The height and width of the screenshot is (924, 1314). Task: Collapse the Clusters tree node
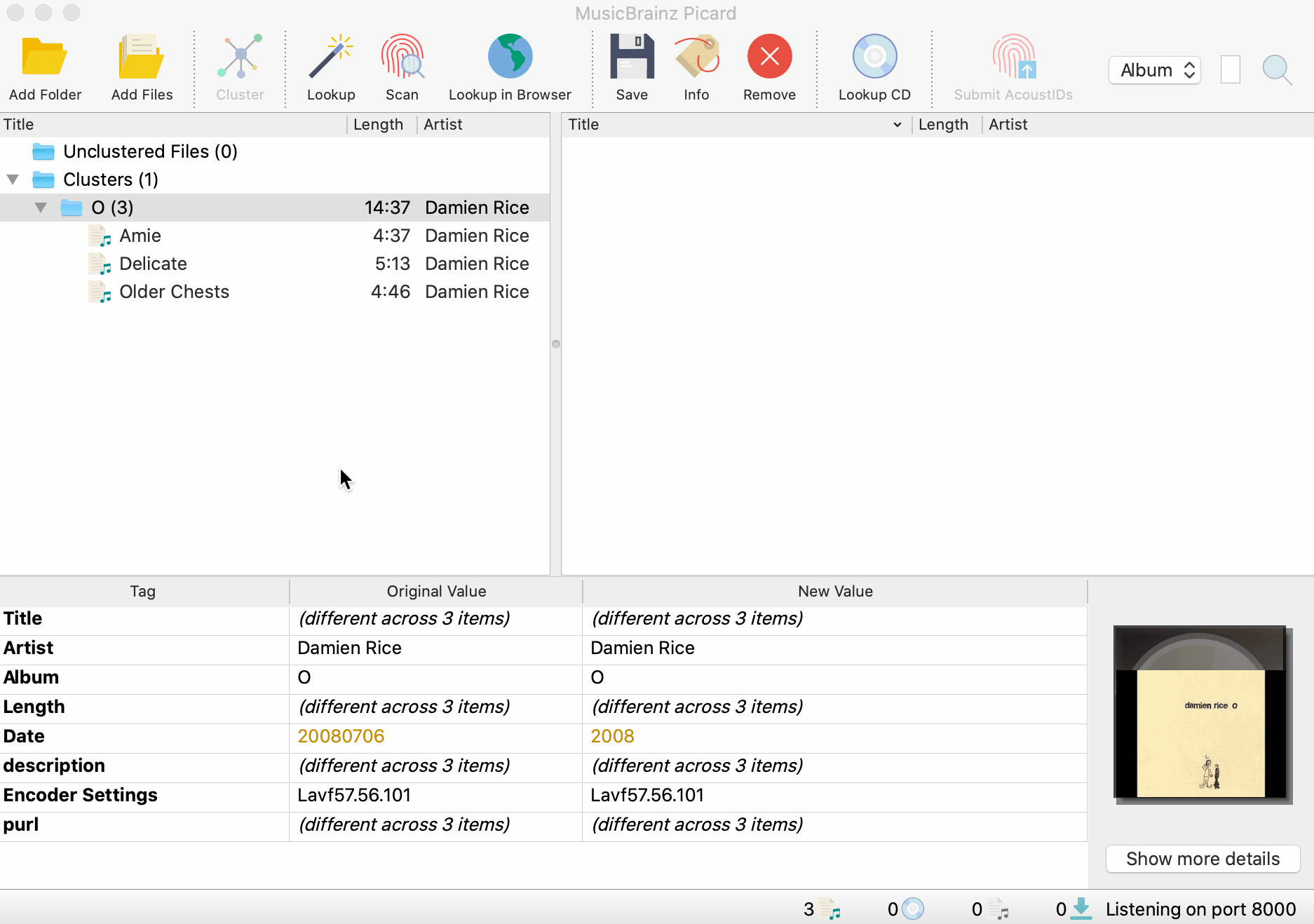[13, 179]
